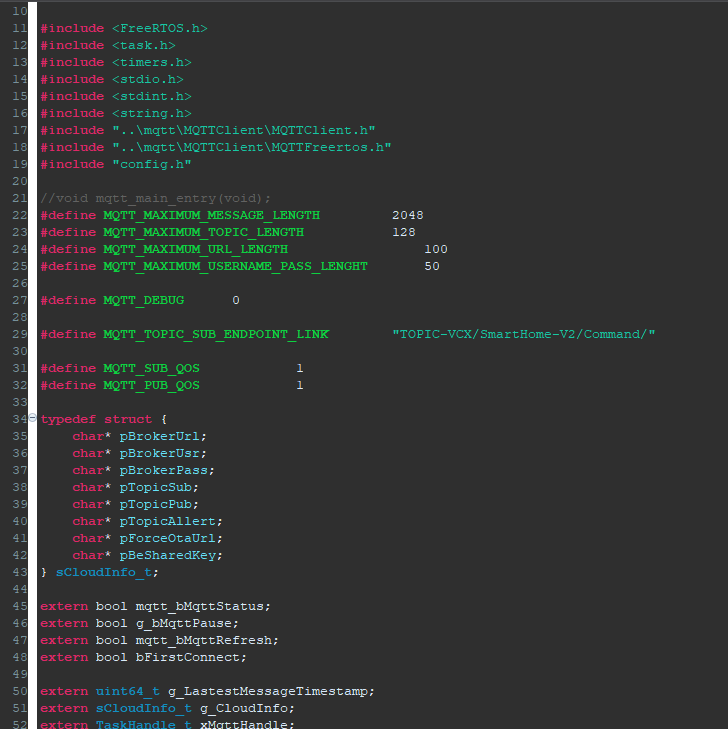This screenshot has width=728, height=729.
Task: Click the TOPIC-VCX/SmartHome-V2/Command/ string literal
Action: point(524,334)
